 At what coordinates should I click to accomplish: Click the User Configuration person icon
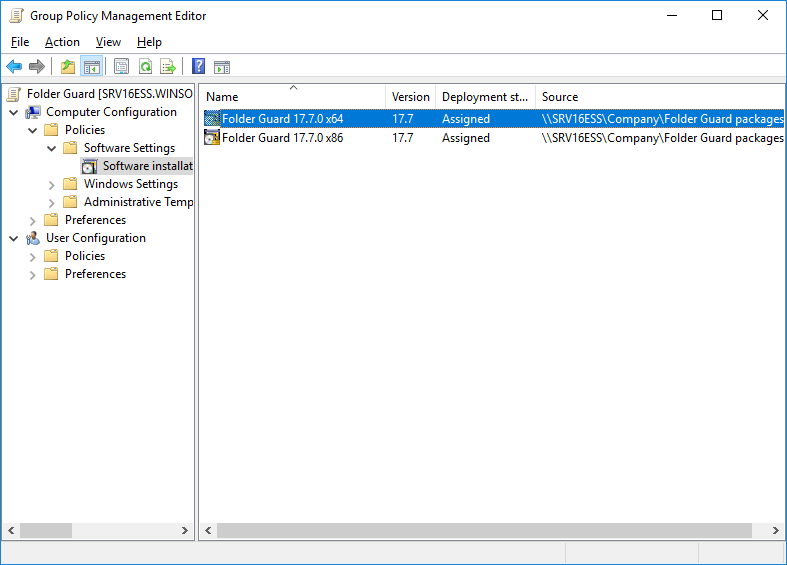(x=33, y=238)
